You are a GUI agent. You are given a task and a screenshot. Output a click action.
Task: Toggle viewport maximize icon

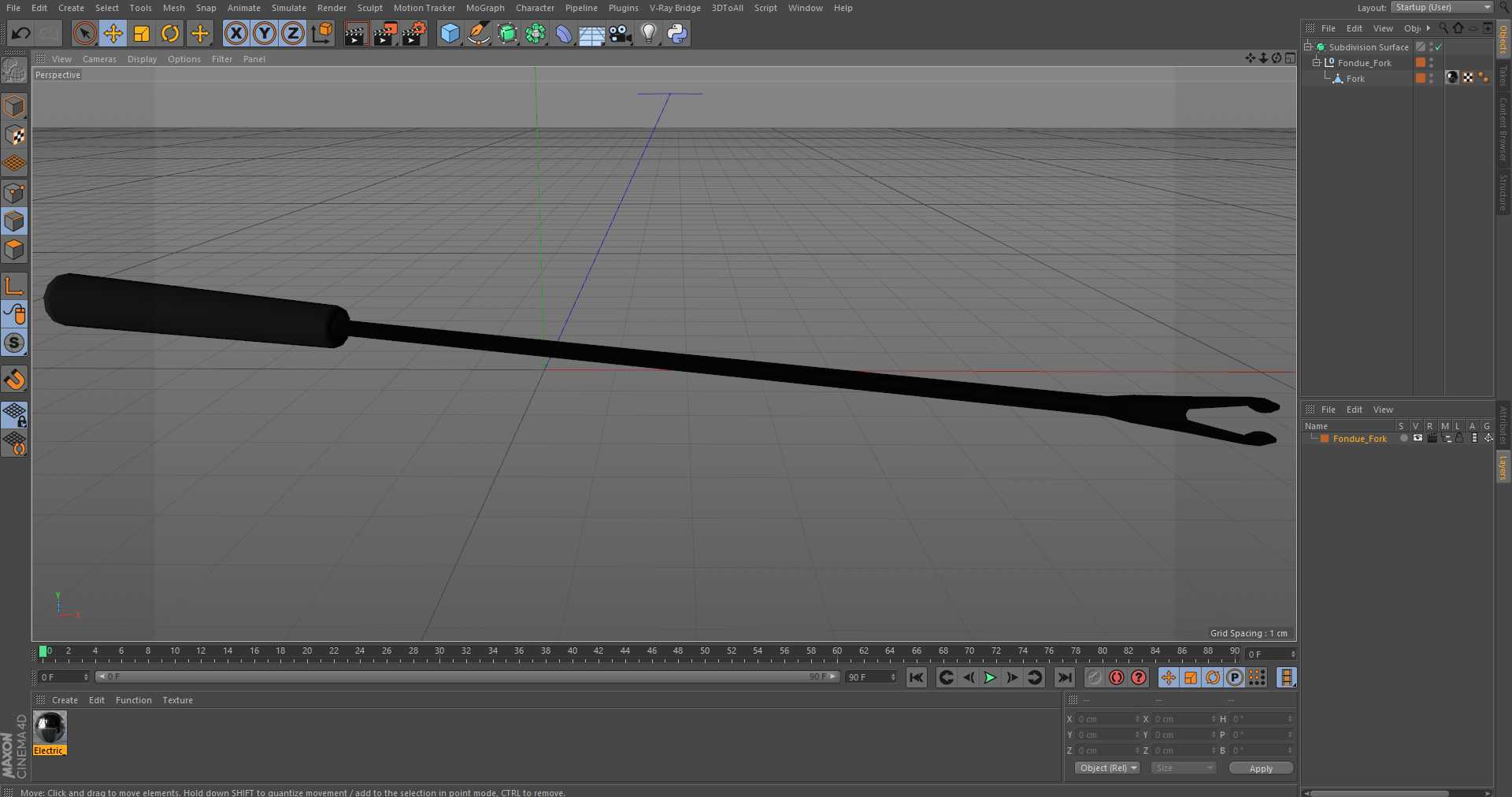(x=1290, y=58)
